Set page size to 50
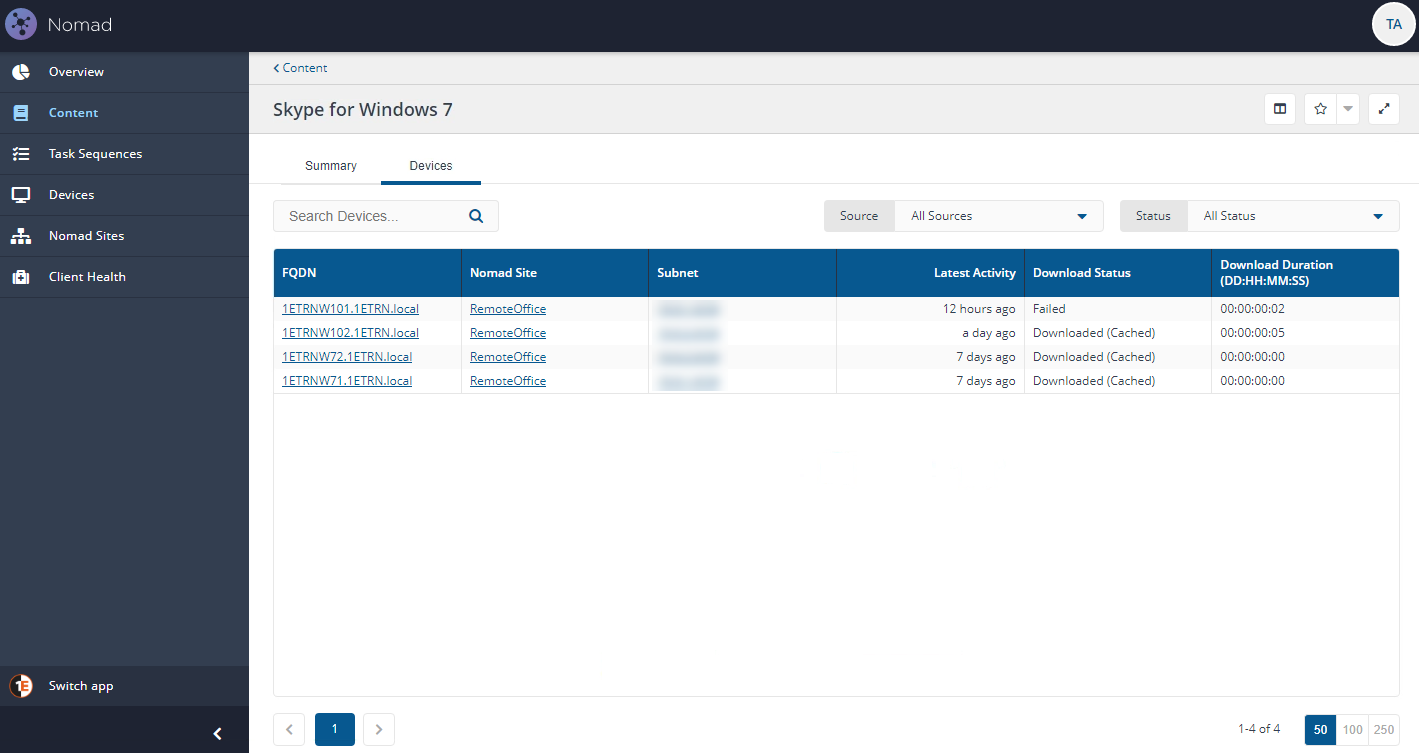This screenshot has height=753, width=1419. pyautogui.click(x=1320, y=730)
